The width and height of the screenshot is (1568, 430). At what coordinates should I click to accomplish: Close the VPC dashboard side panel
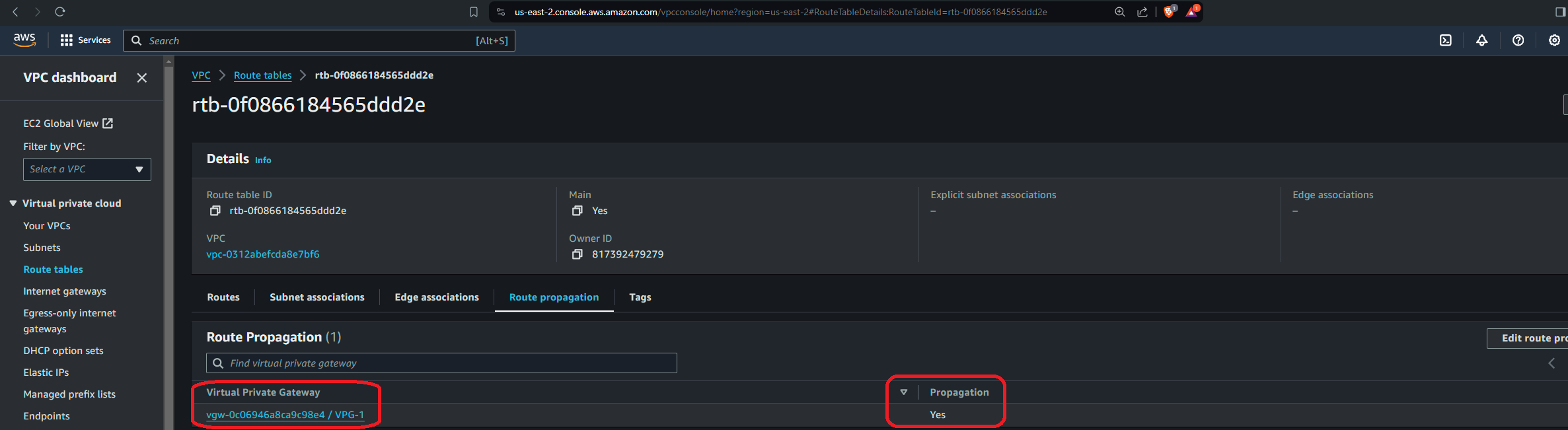coord(141,78)
